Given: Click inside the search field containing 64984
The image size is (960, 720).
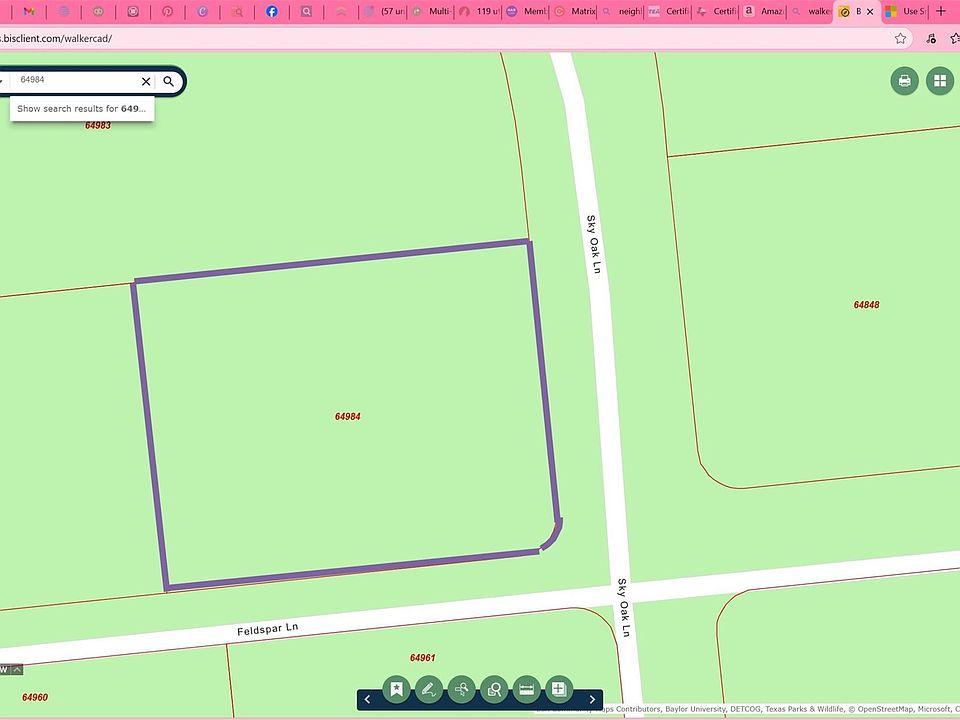Looking at the screenshot, I should click(75, 80).
